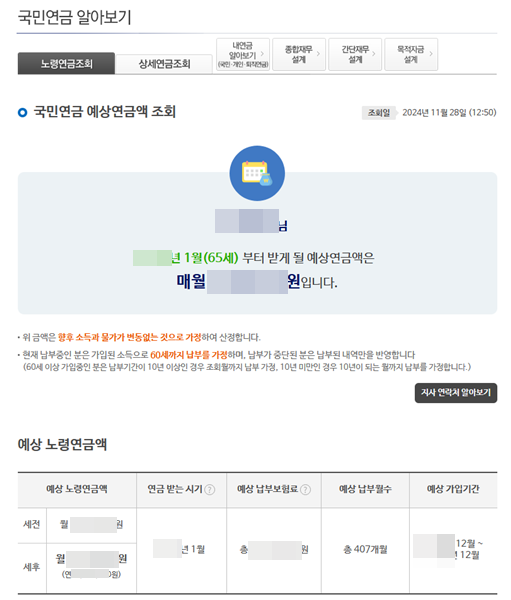Viewport: 511px width, 600px height.
Task: Click orange 향후 소득과 물가가 변동없는 것으로 가정 text
Action: click(x=129, y=337)
